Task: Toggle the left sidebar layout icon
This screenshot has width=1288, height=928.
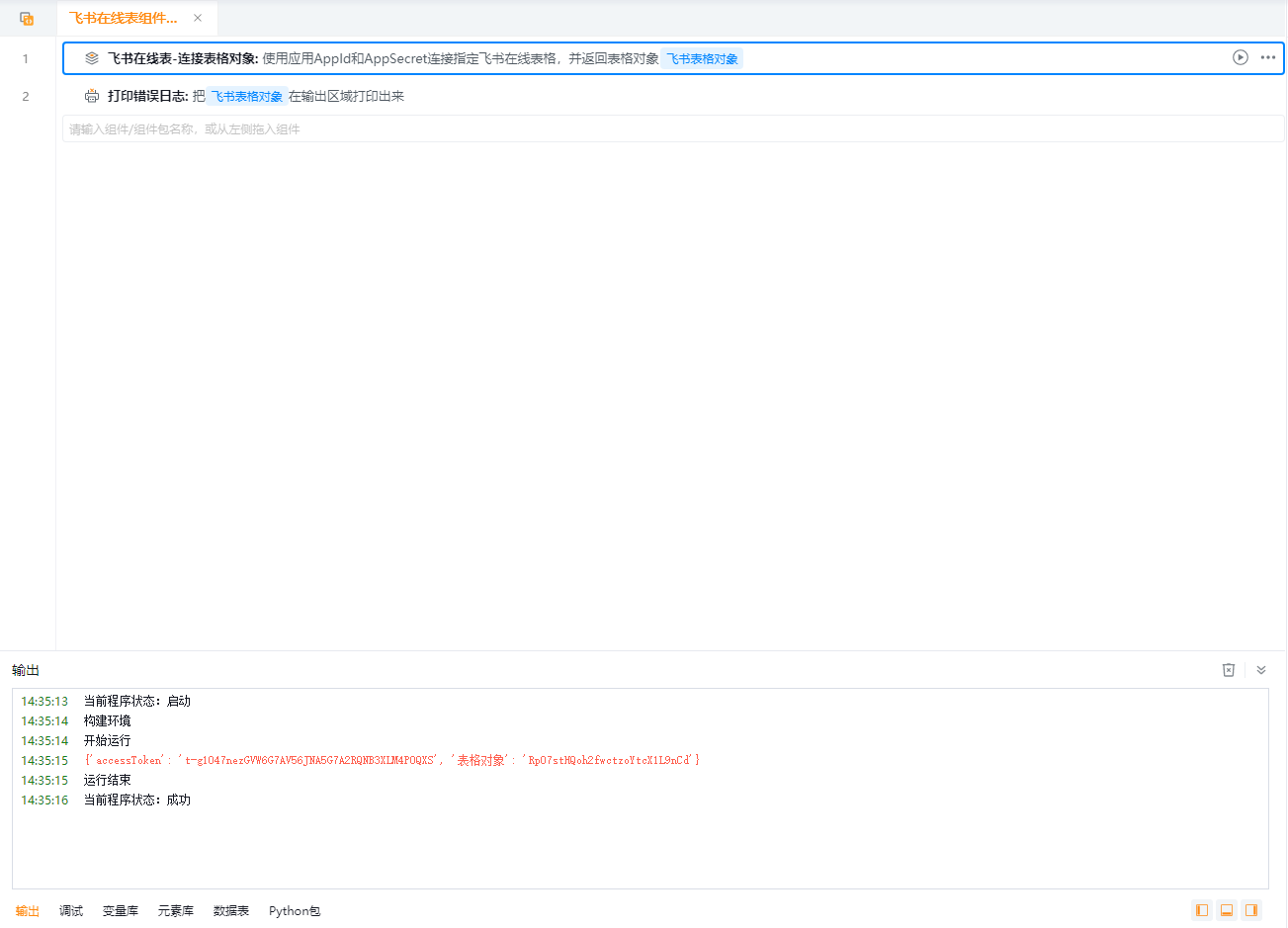Action: click(1202, 910)
